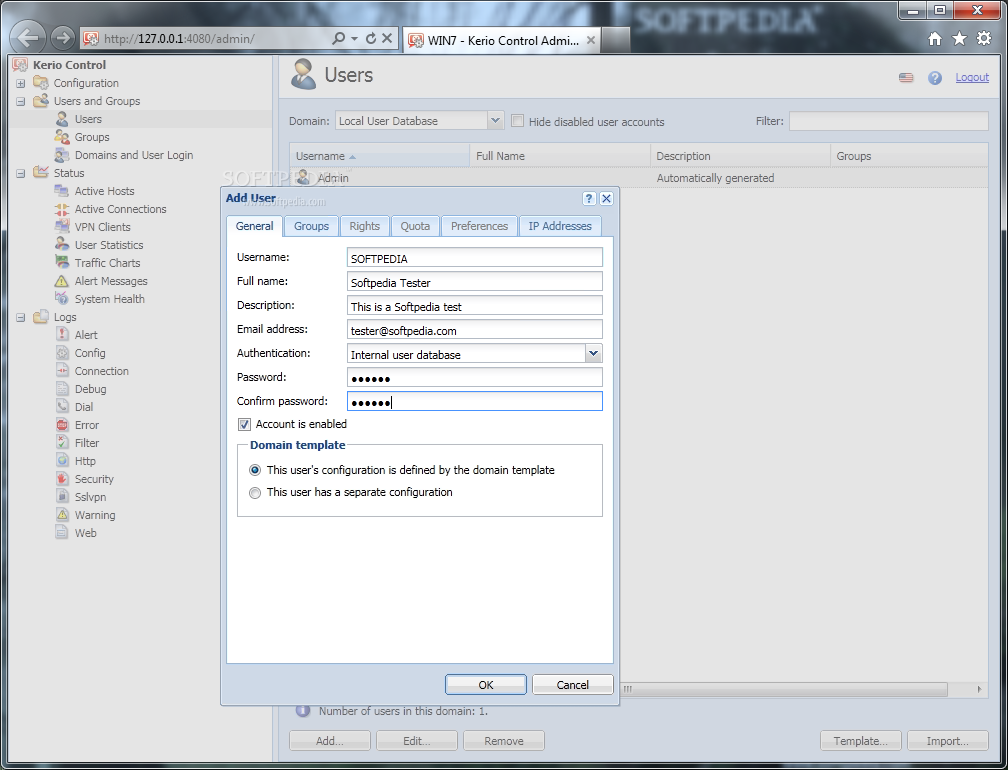This screenshot has height=770, width=1008.
Task: Select configuration defined by domain template
Action: [x=255, y=470]
